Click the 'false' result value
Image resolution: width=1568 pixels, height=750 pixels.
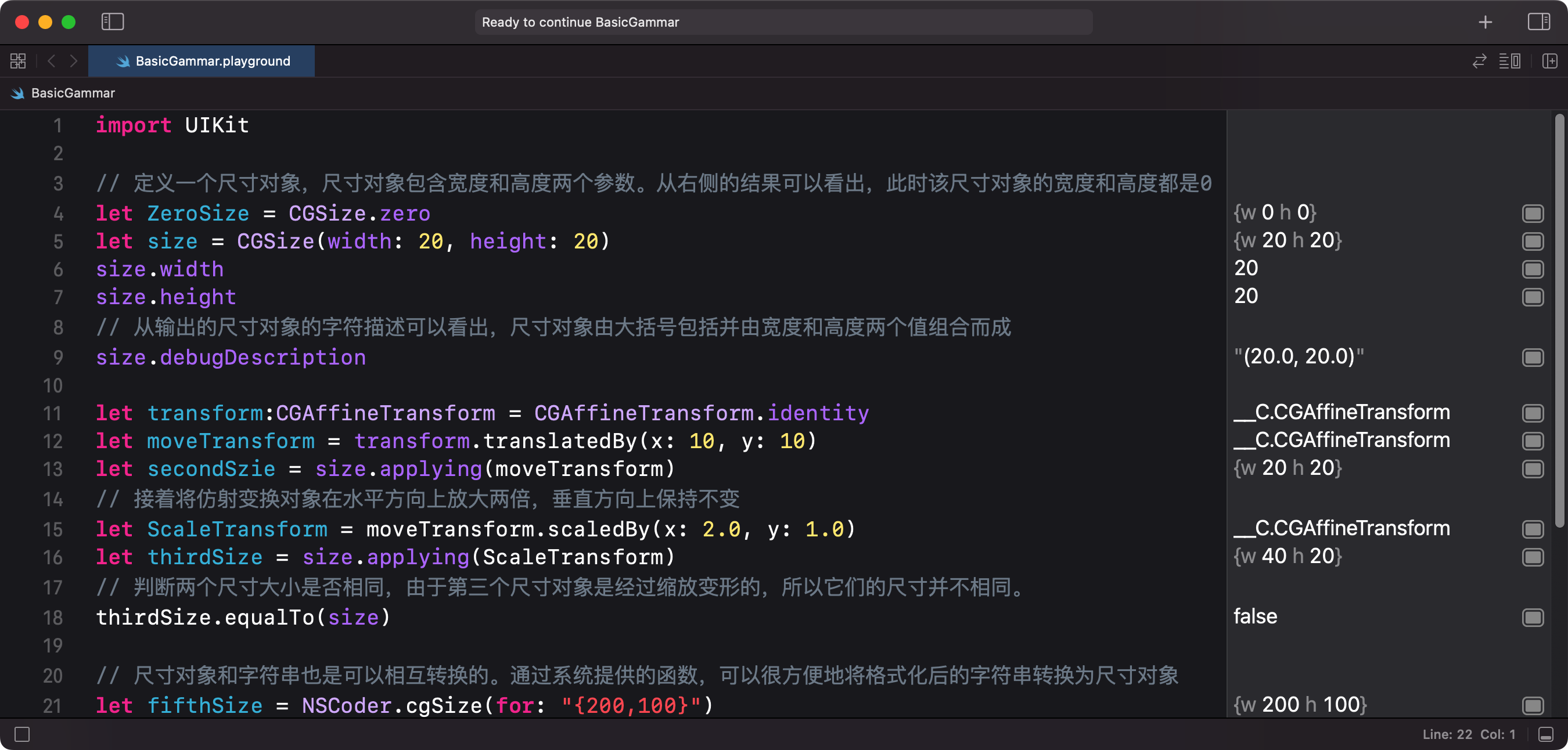[1255, 616]
